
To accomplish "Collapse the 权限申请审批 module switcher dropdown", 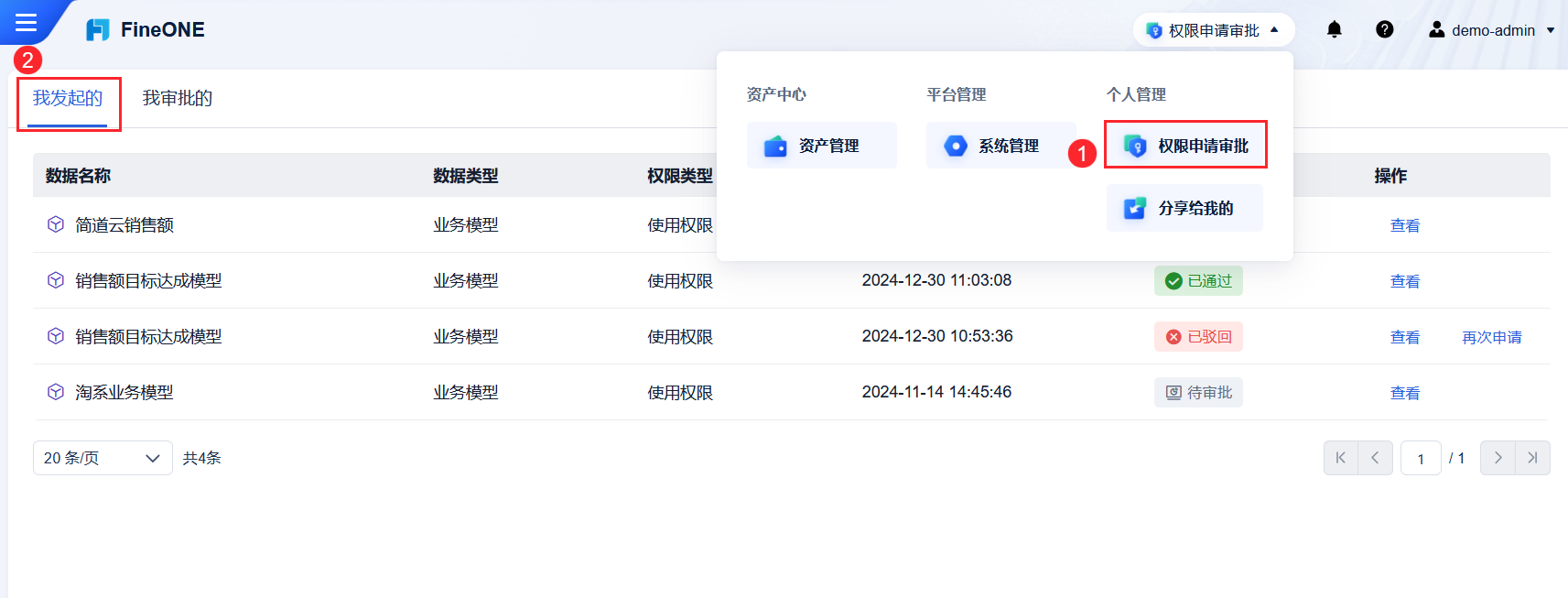I will (1214, 30).
